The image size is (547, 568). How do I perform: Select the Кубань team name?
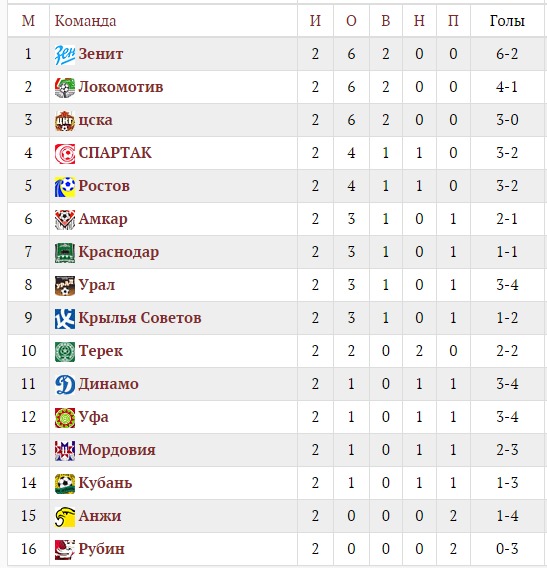pyautogui.click(x=105, y=483)
